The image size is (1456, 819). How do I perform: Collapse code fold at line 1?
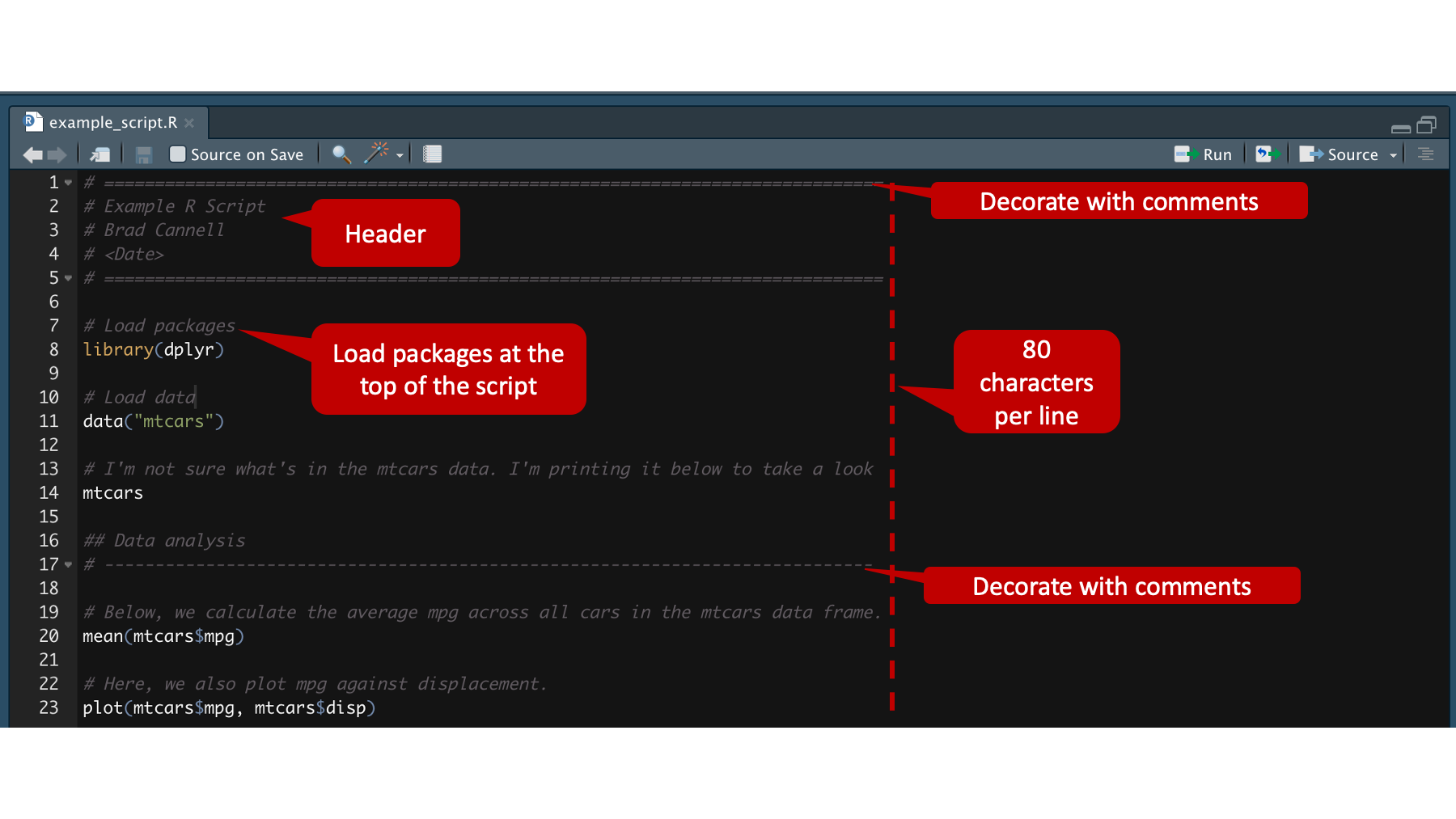tap(69, 183)
